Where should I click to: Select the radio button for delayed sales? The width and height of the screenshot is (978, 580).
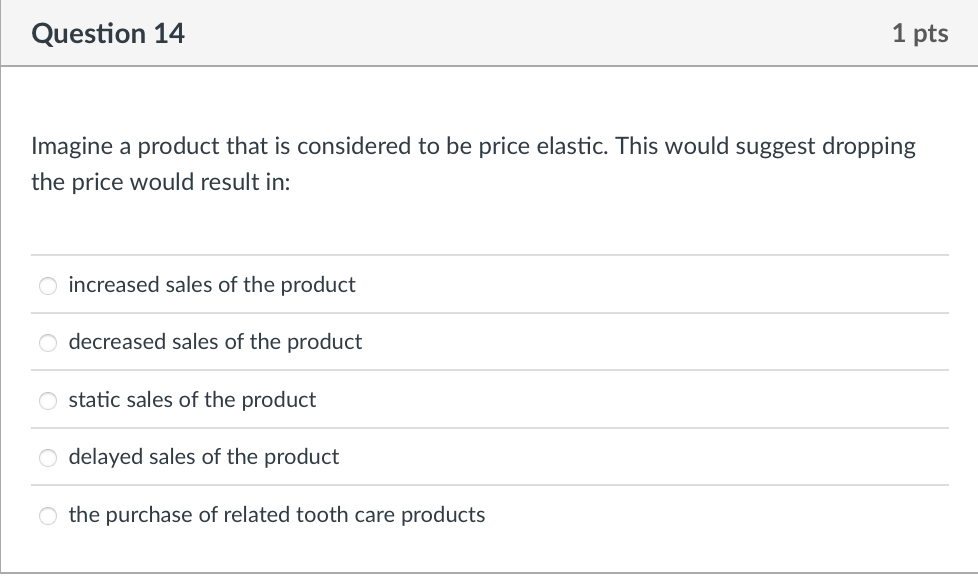coord(47,458)
